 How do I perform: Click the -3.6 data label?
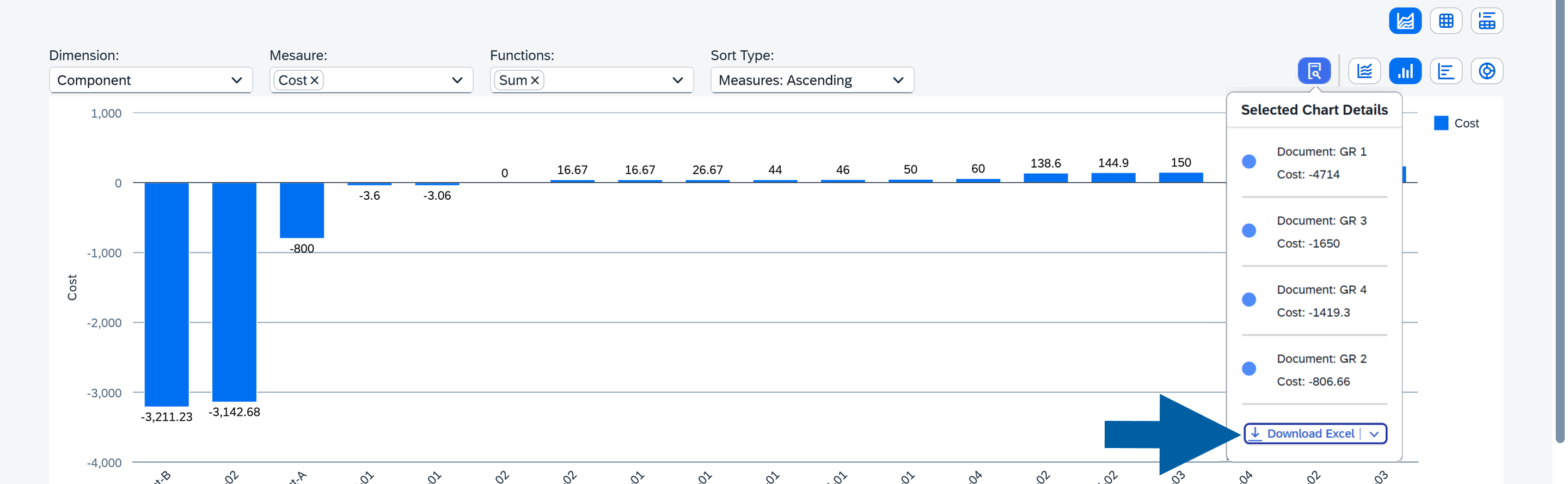[370, 195]
